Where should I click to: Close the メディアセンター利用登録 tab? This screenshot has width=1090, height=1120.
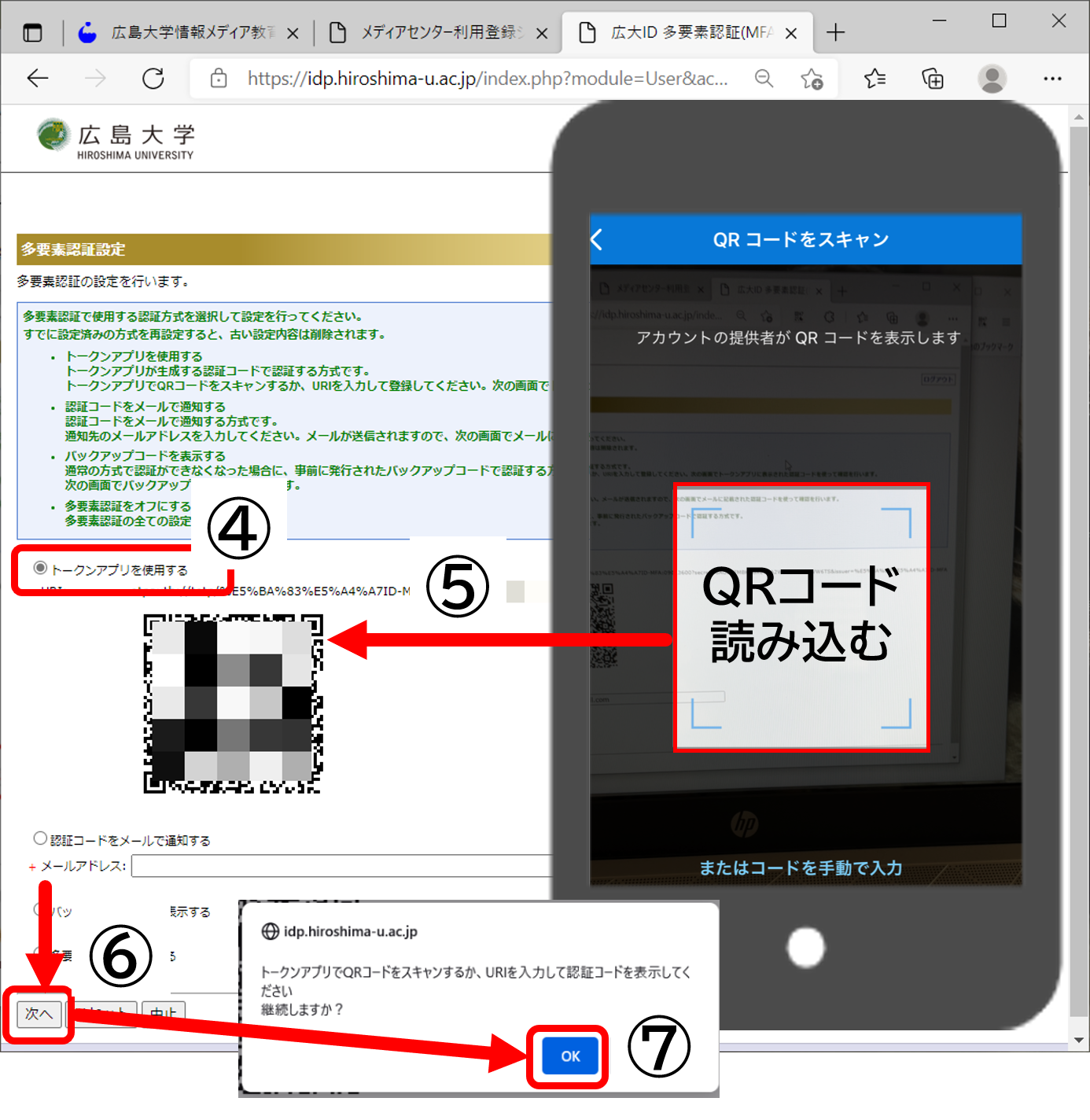pos(542,33)
